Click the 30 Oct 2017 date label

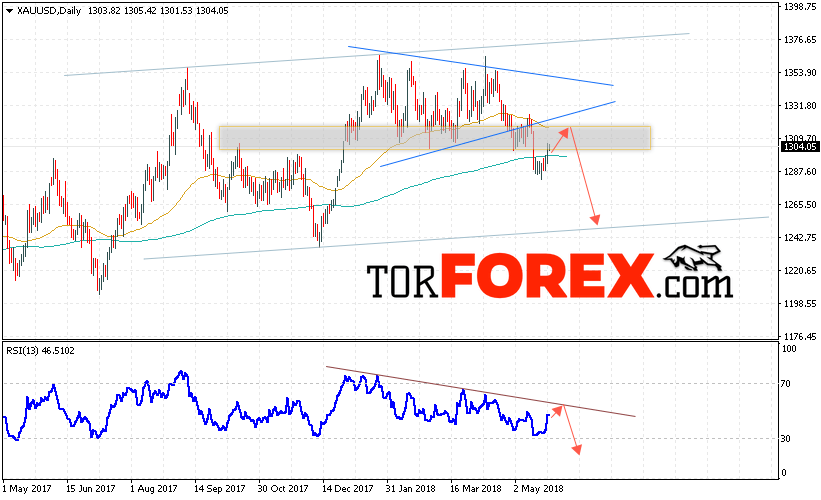click(x=283, y=488)
